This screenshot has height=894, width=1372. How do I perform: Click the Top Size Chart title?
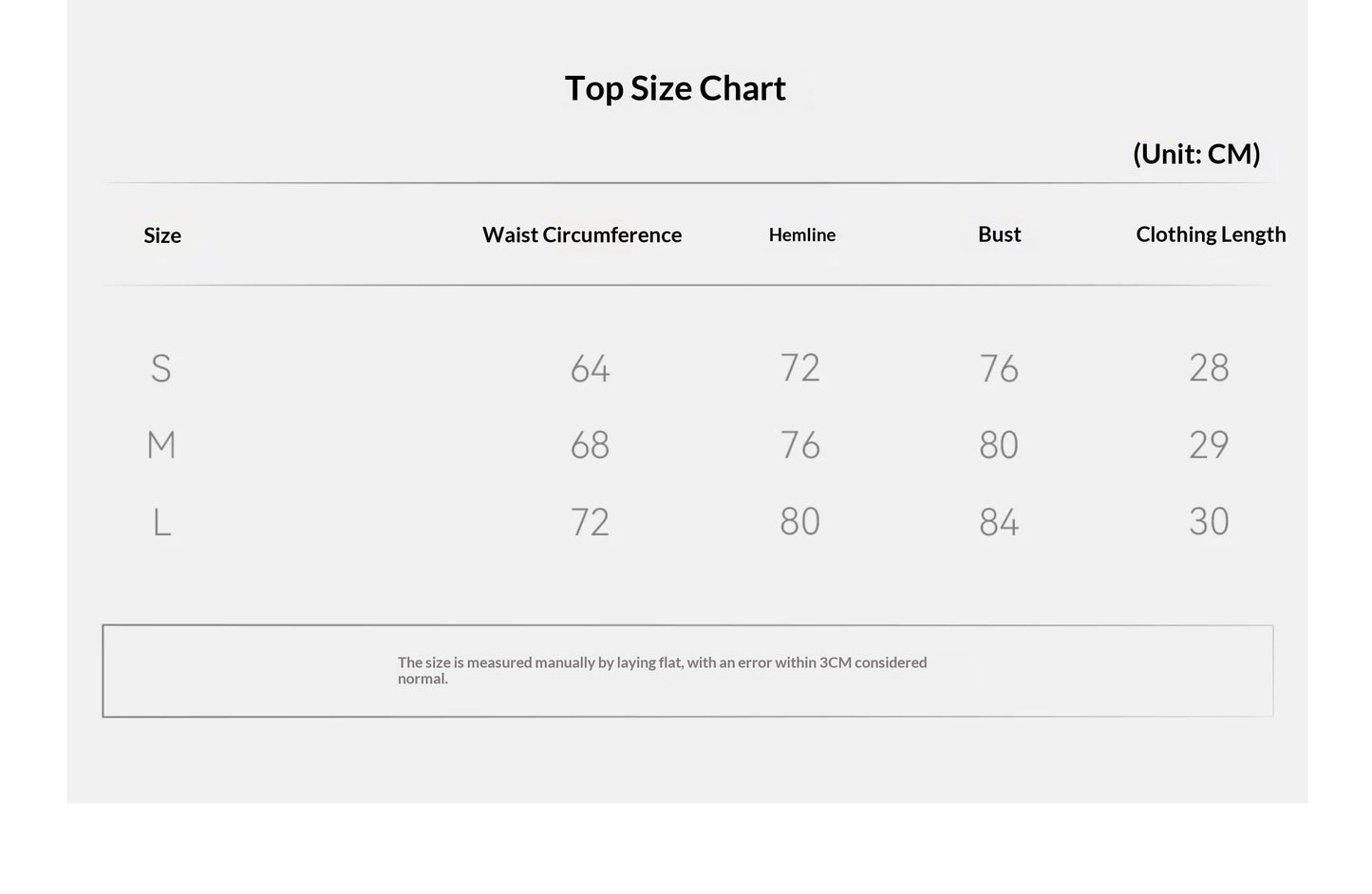click(x=675, y=88)
